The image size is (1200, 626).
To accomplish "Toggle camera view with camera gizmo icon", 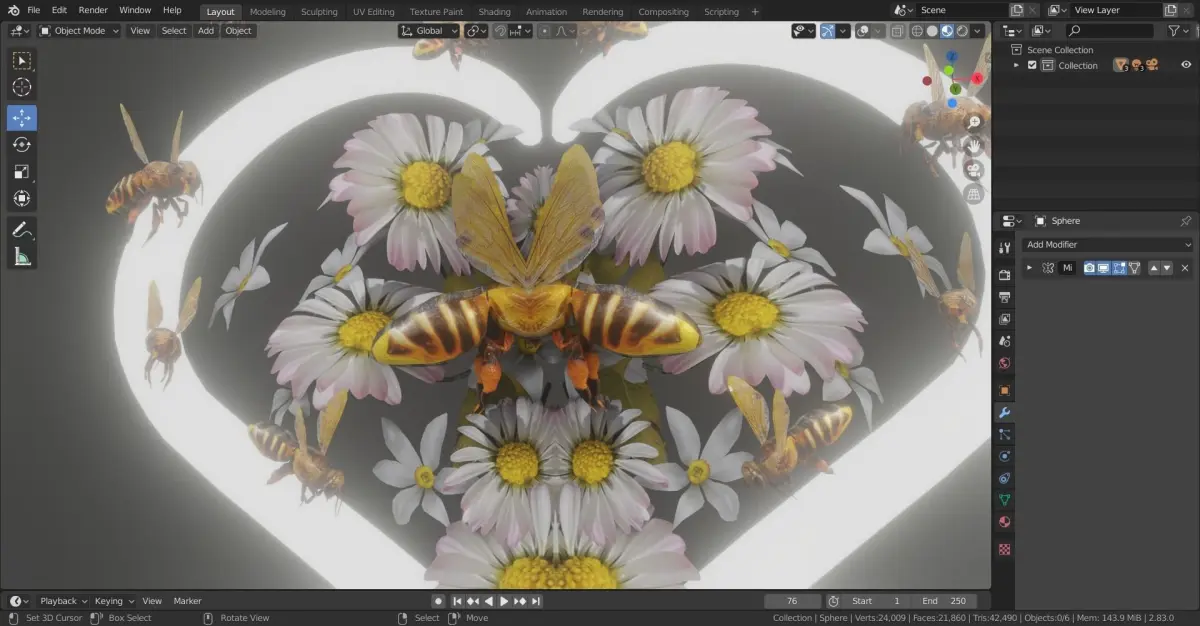I will 974,170.
